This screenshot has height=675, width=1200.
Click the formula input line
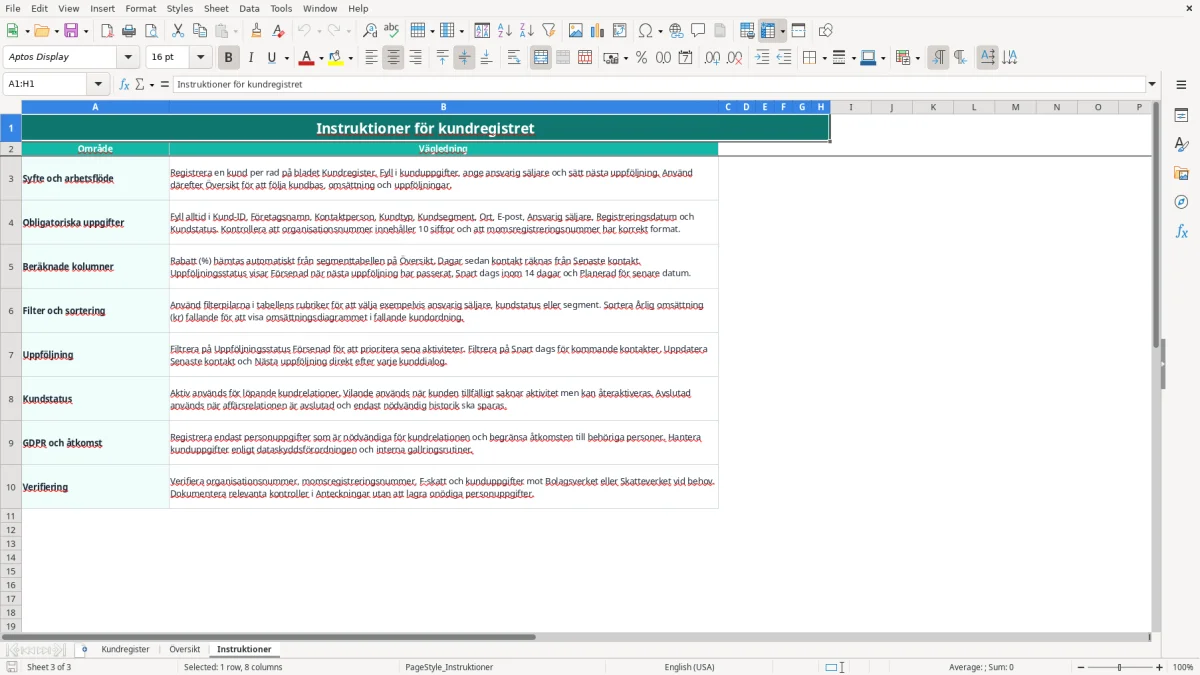click(x=658, y=85)
